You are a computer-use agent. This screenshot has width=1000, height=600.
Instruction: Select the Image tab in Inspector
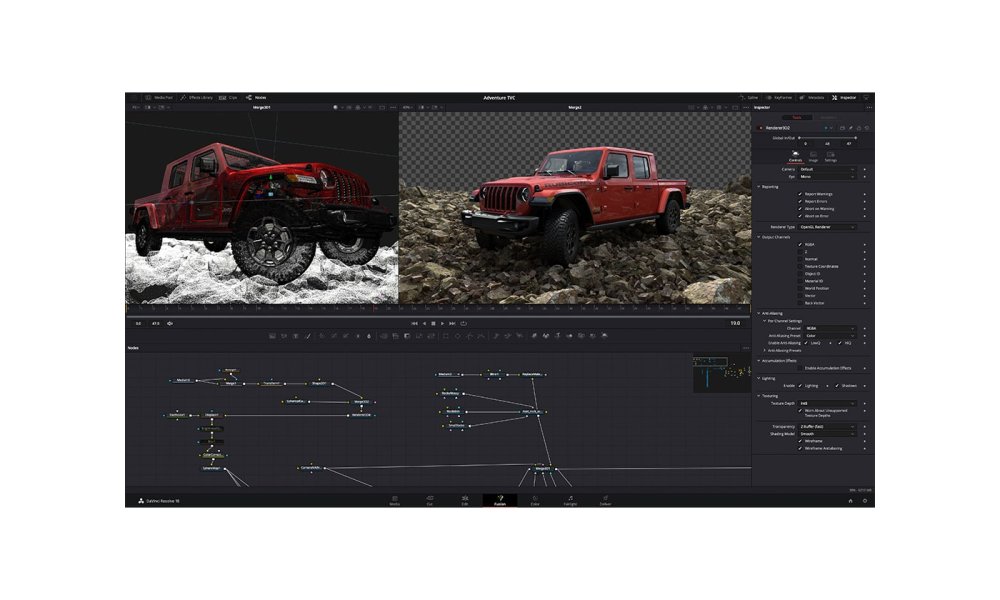tap(813, 157)
